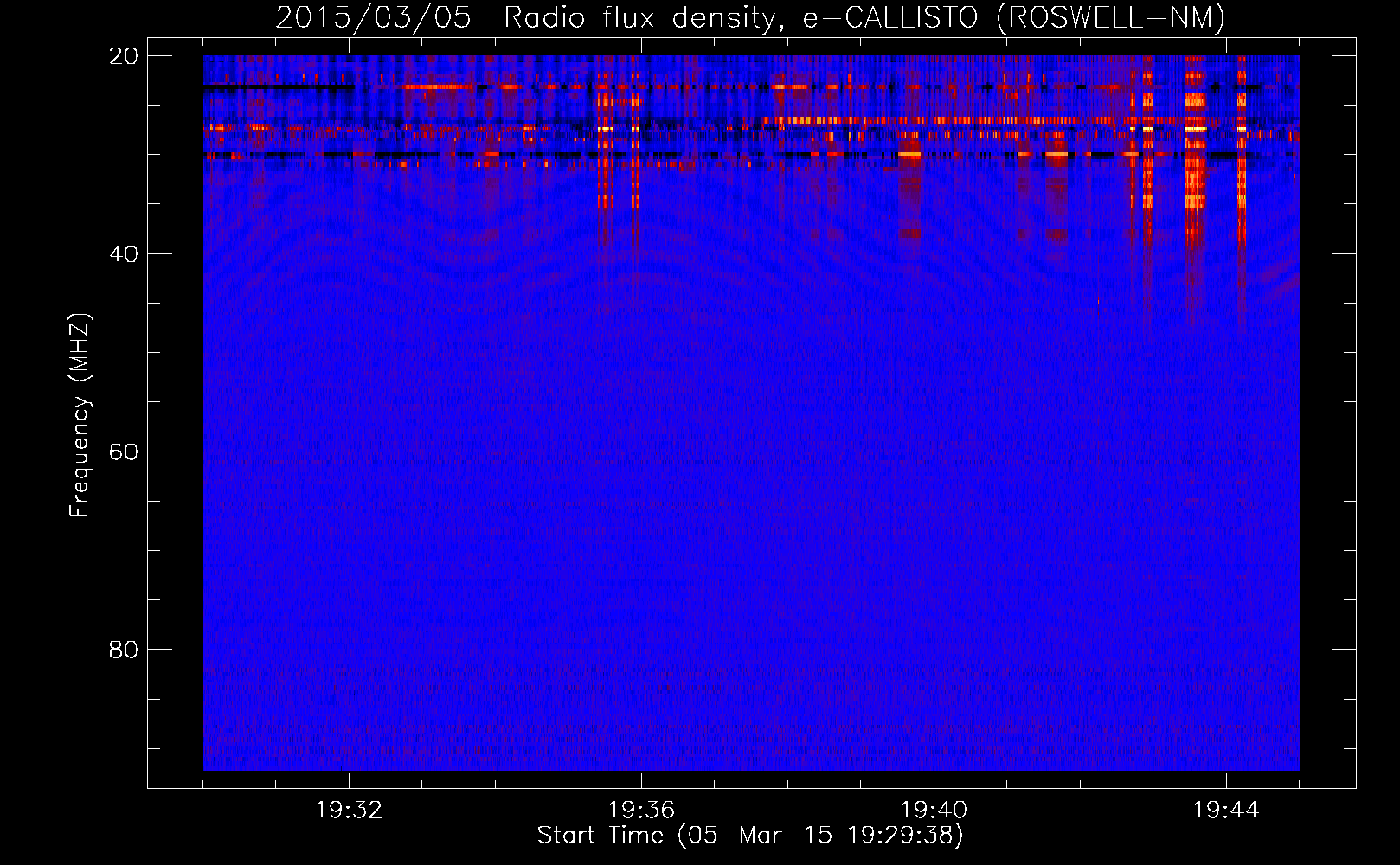Click the 'Frequency (MHZ)' axis label
This screenshot has height=865, width=1400.
(80, 415)
